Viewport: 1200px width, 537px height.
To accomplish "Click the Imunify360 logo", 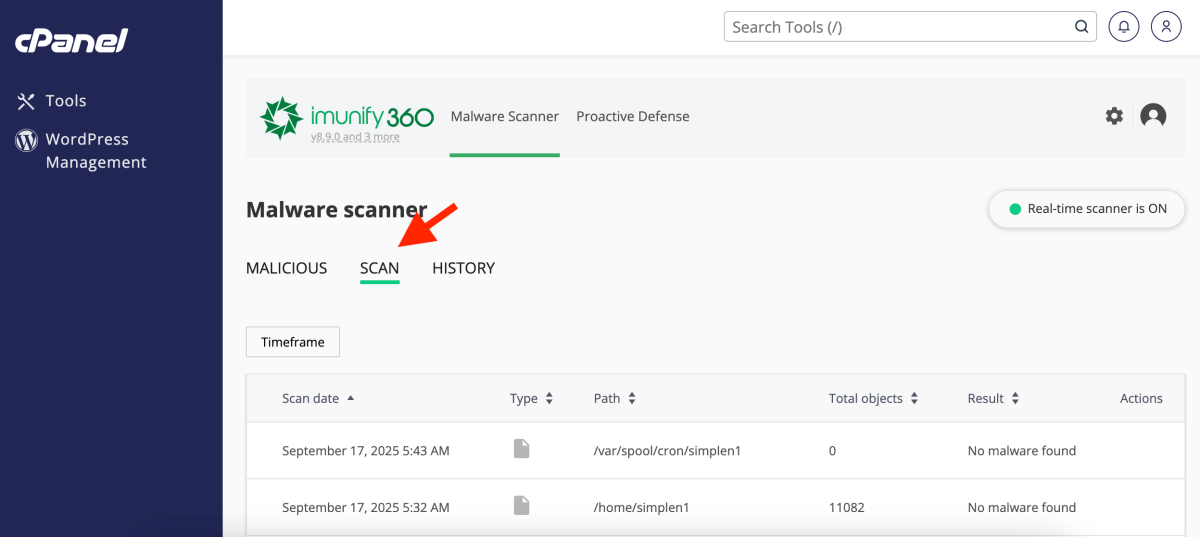I will pyautogui.click(x=346, y=118).
